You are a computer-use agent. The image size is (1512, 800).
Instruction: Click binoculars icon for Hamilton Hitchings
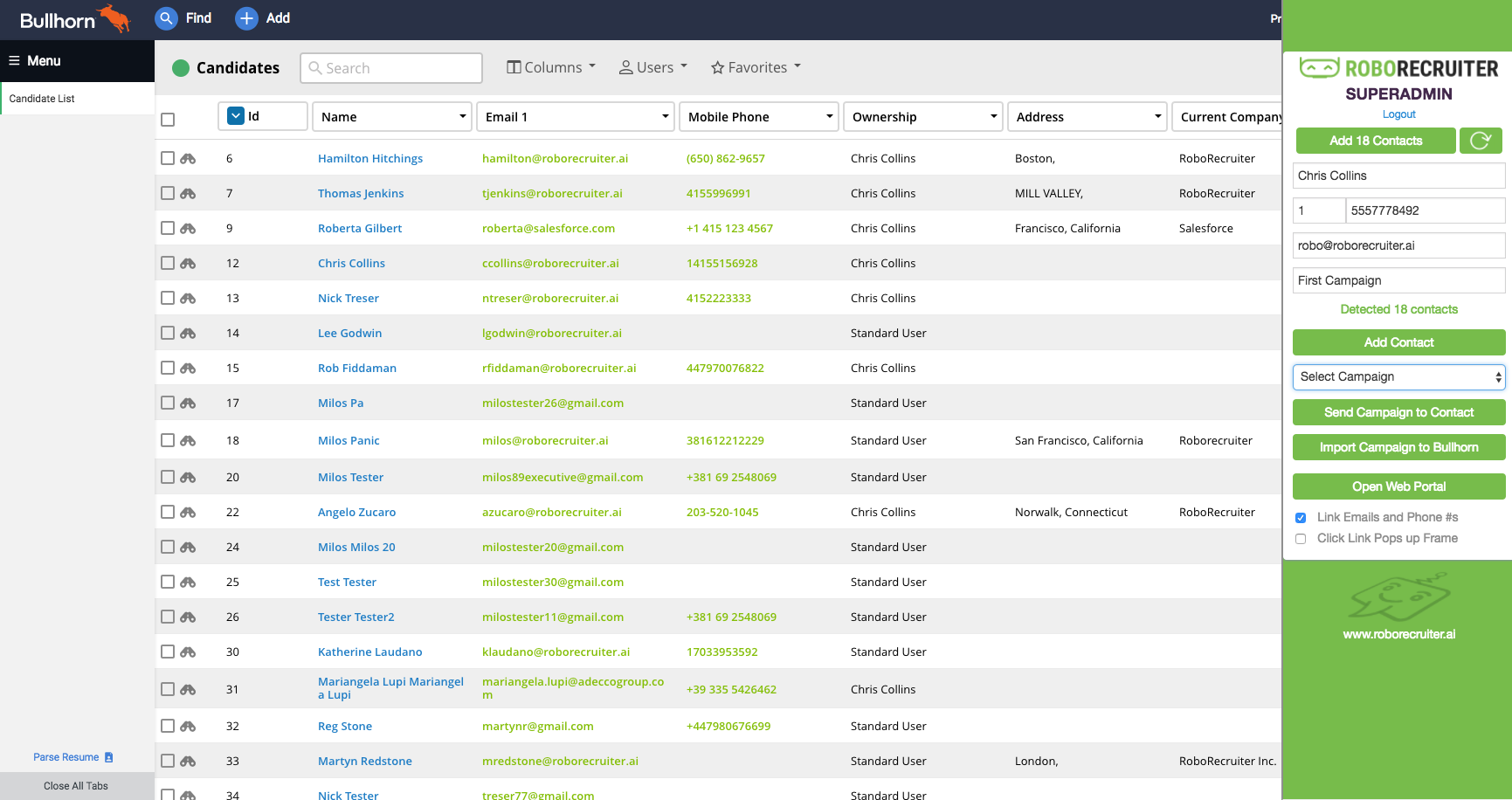point(188,159)
